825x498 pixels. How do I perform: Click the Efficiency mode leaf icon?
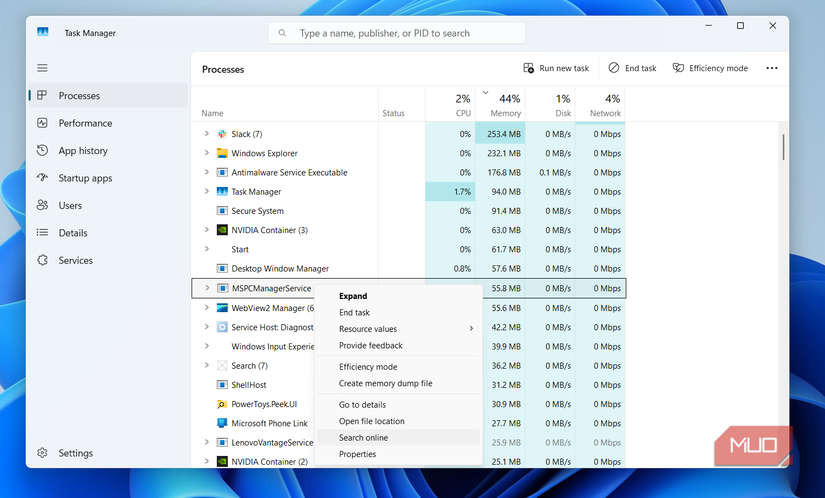click(678, 68)
